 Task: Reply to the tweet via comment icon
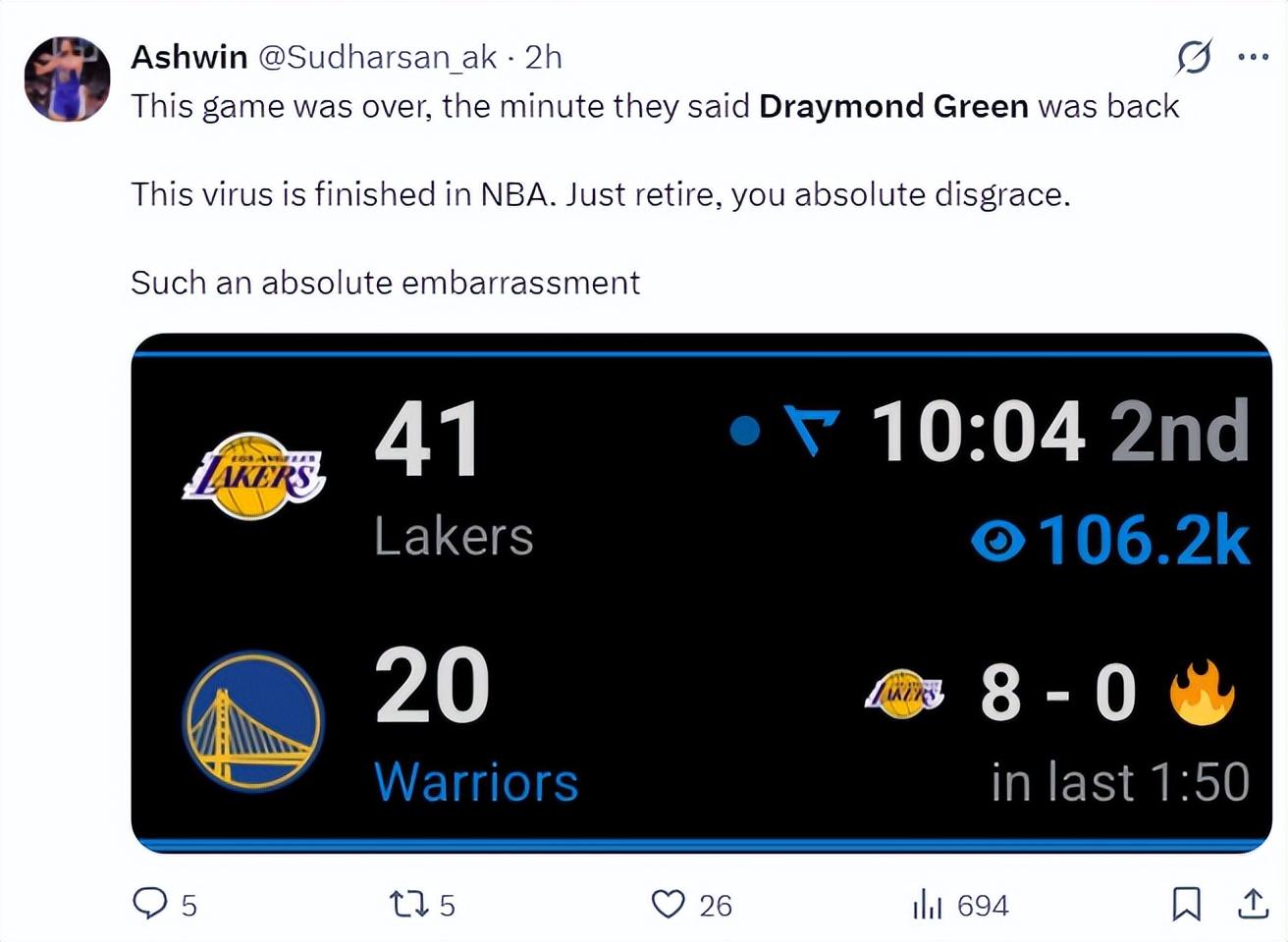pos(149,903)
